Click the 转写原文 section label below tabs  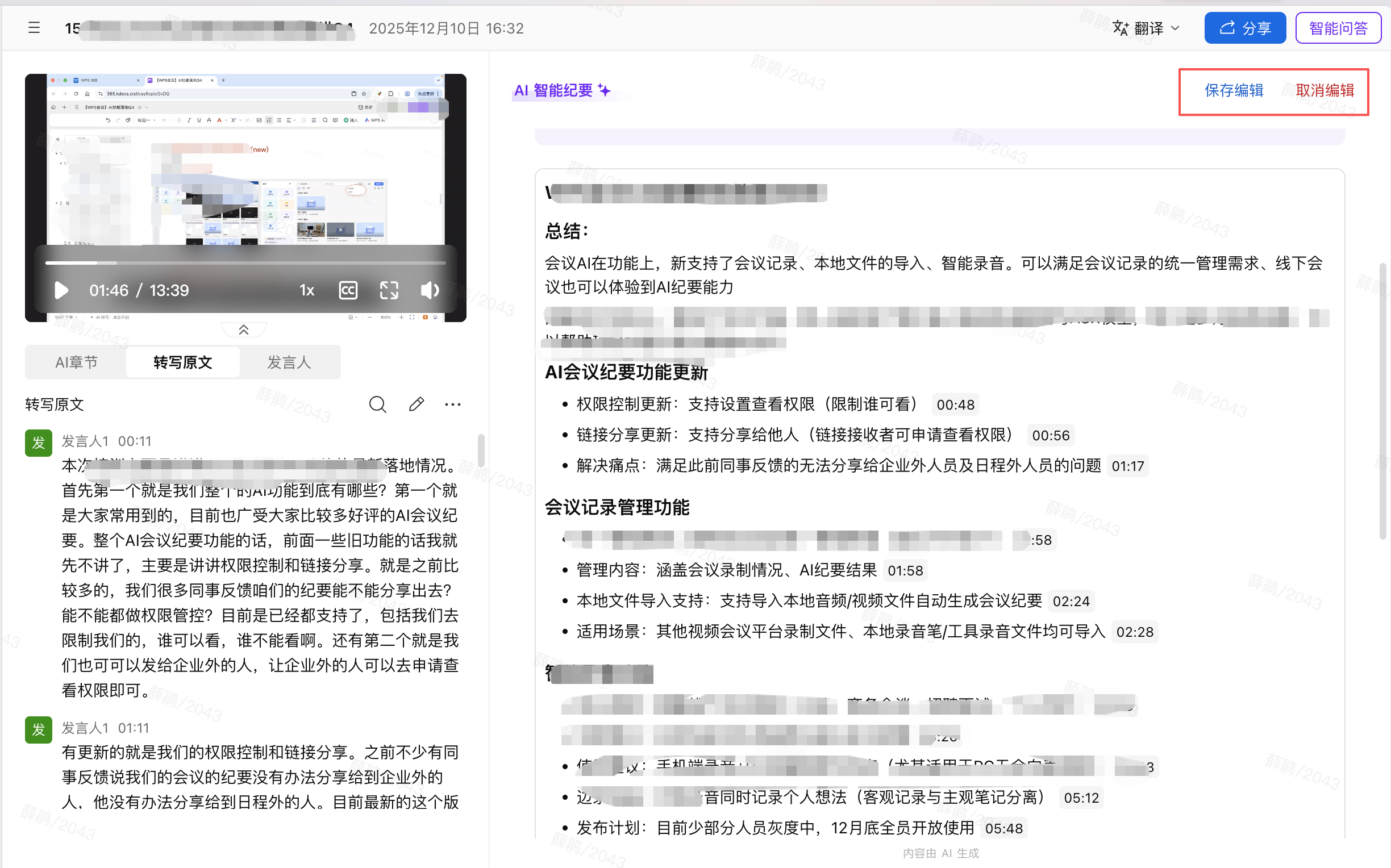[x=55, y=404]
